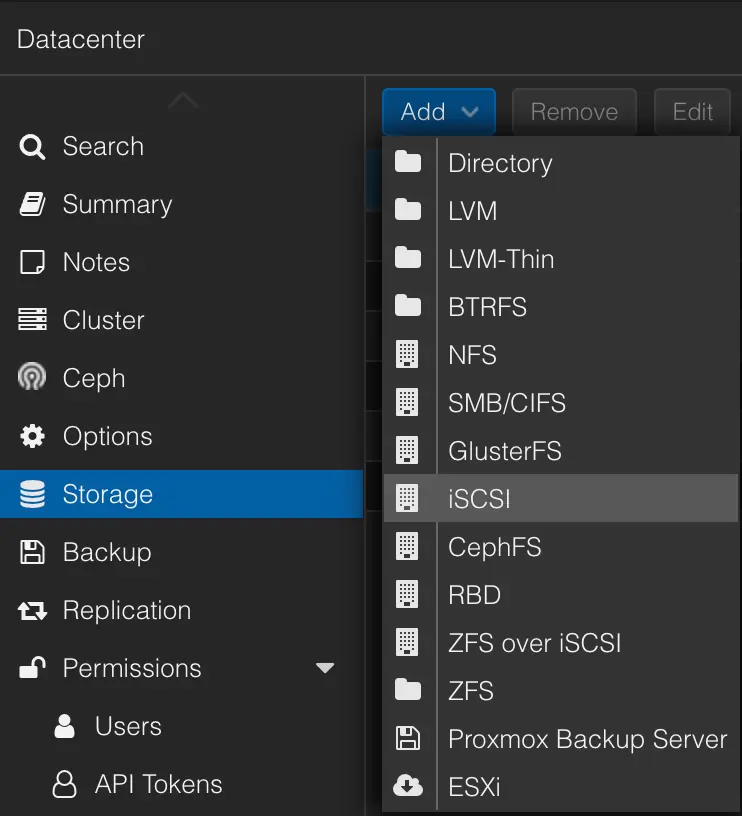Click the Edit button

point(692,112)
